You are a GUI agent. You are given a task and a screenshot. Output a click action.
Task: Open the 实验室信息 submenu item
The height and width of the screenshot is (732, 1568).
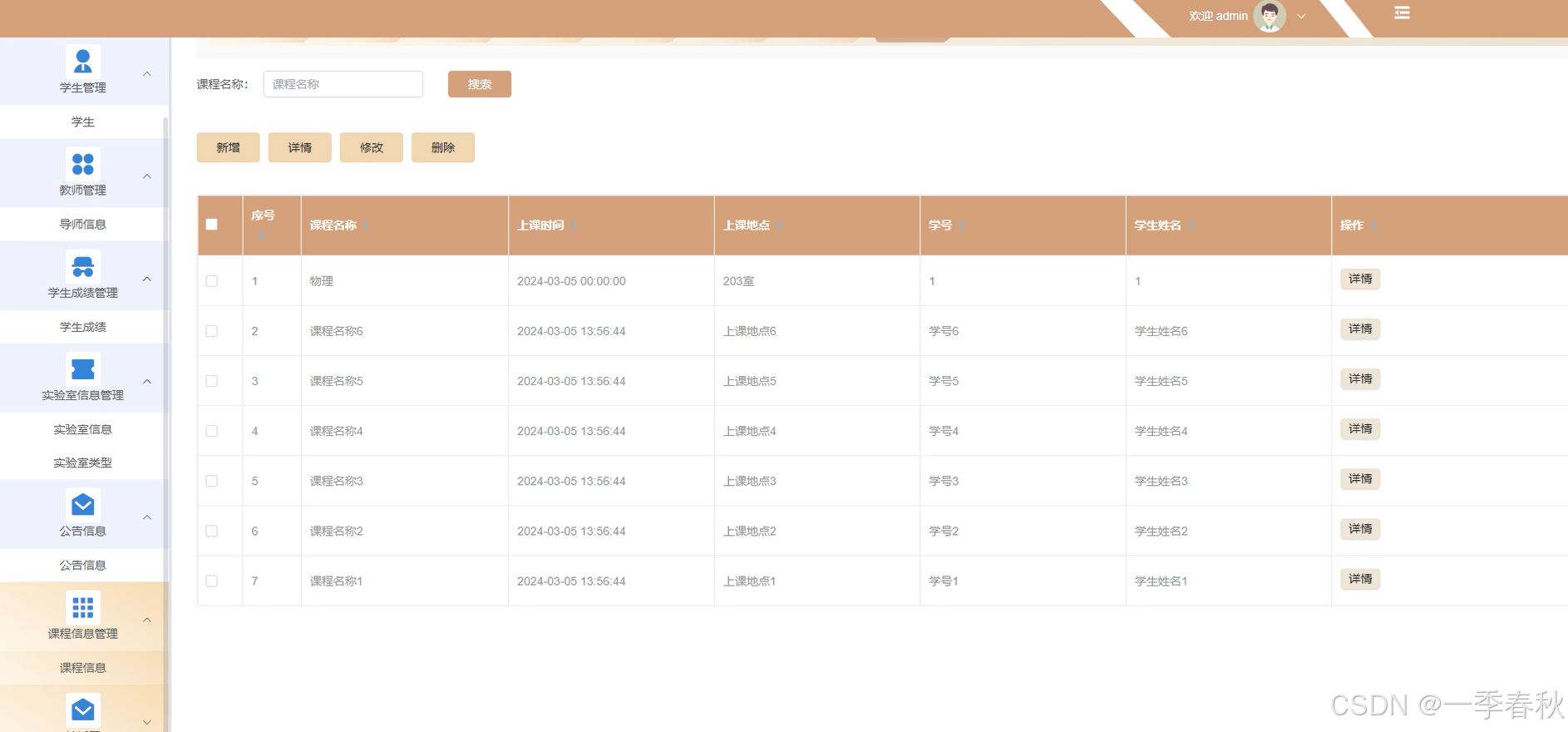pyautogui.click(x=83, y=429)
